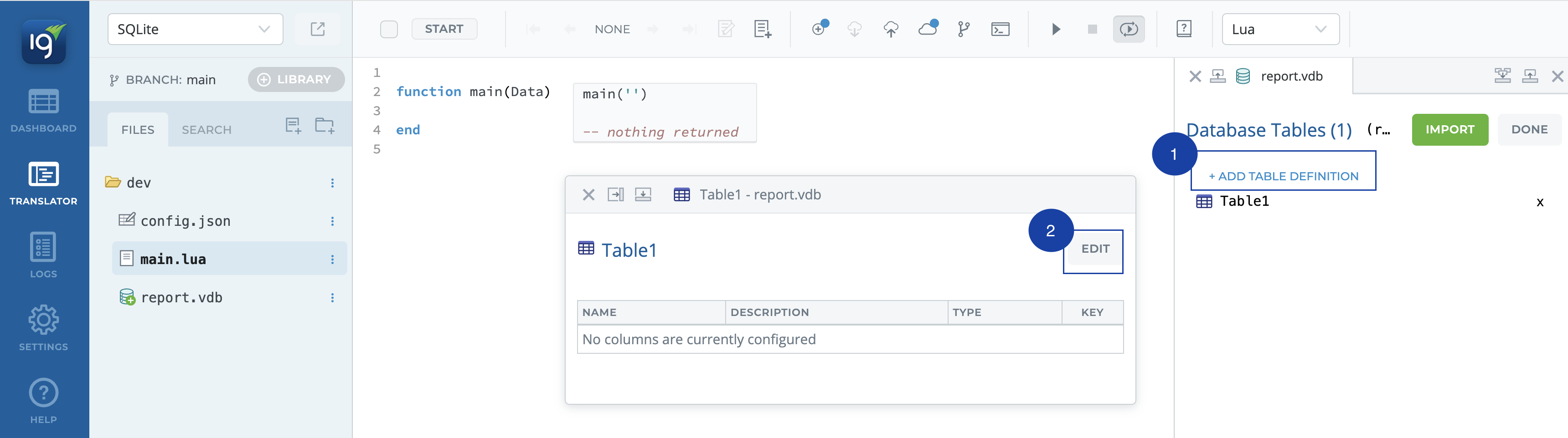This screenshot has width=1568, height=438.
Task: Open the terminal console icon
Action: coord(1000,29)
